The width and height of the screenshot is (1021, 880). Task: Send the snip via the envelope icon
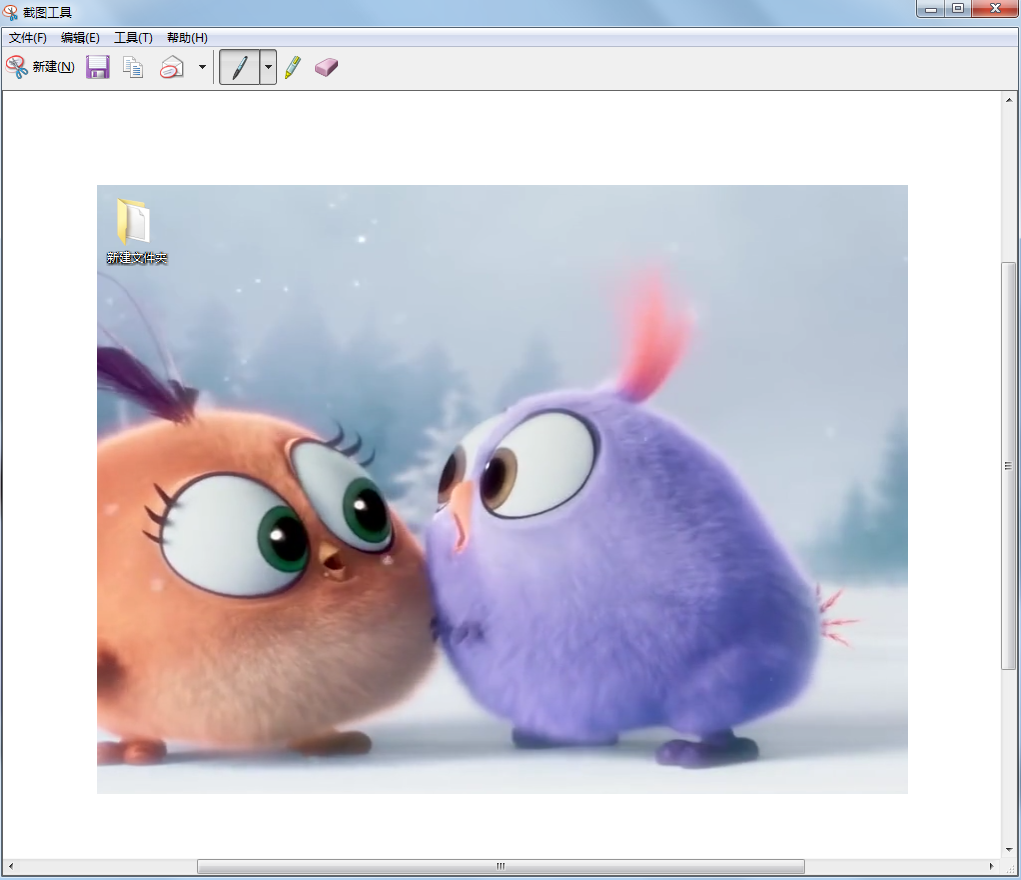(x=172, y=67)
